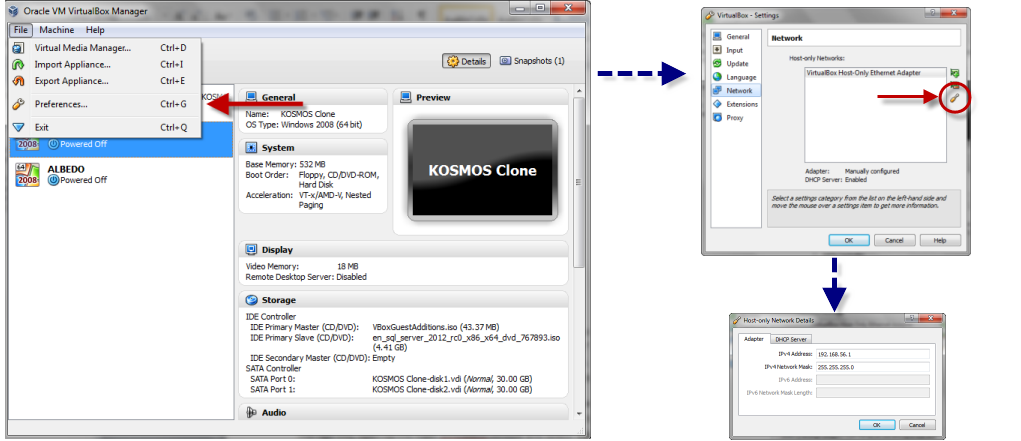Click the Preview section monitor icon

pos(405,97)
